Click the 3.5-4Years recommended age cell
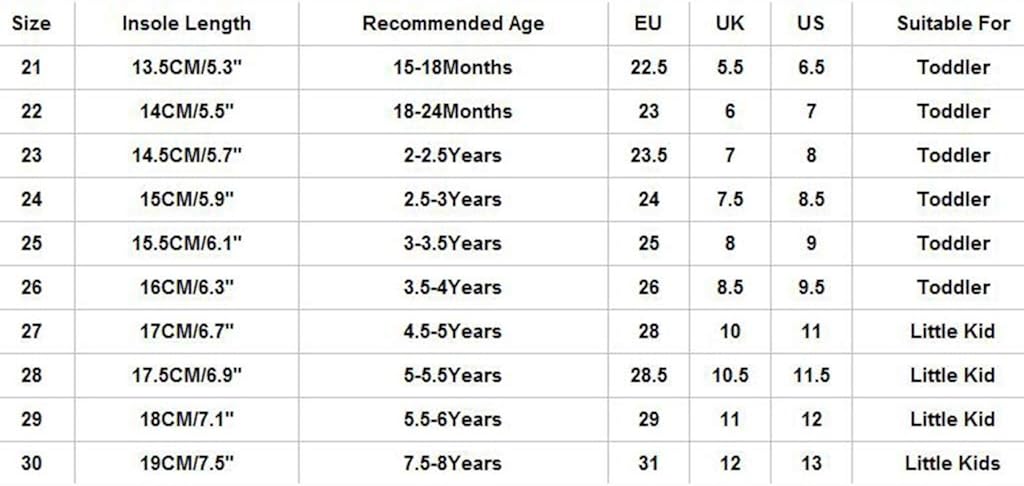The height and width of the screenshot is (486, 1024). 453,287
